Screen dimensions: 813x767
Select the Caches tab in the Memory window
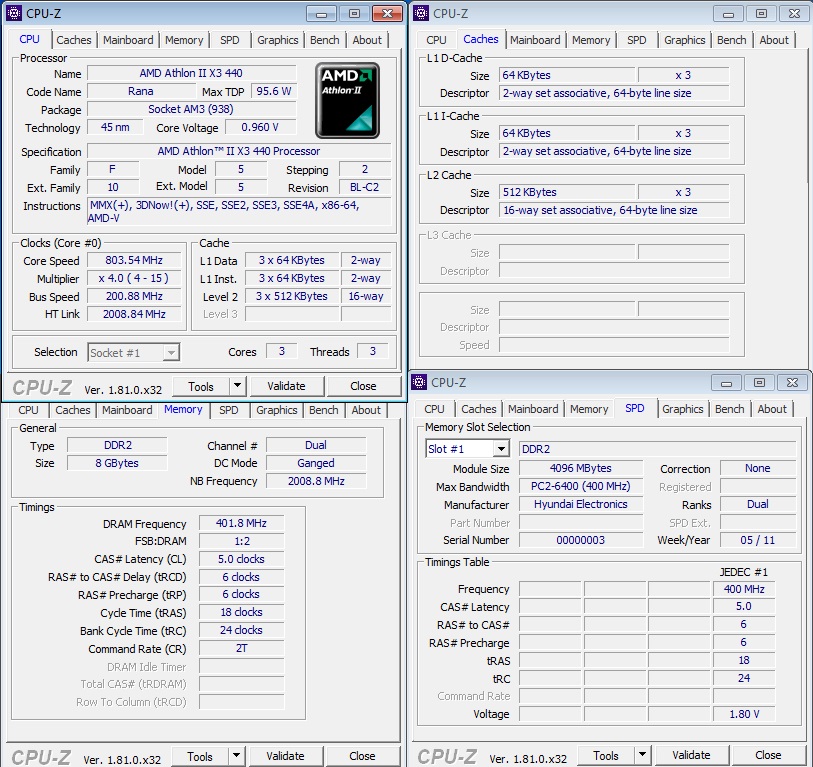tap(73, 410)
